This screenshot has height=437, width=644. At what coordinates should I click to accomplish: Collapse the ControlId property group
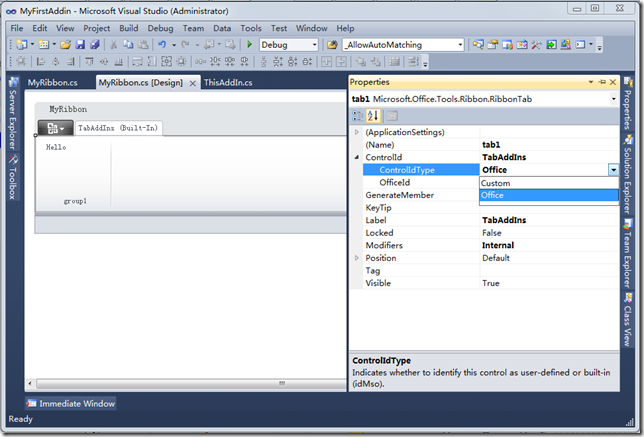coord(356,157)
